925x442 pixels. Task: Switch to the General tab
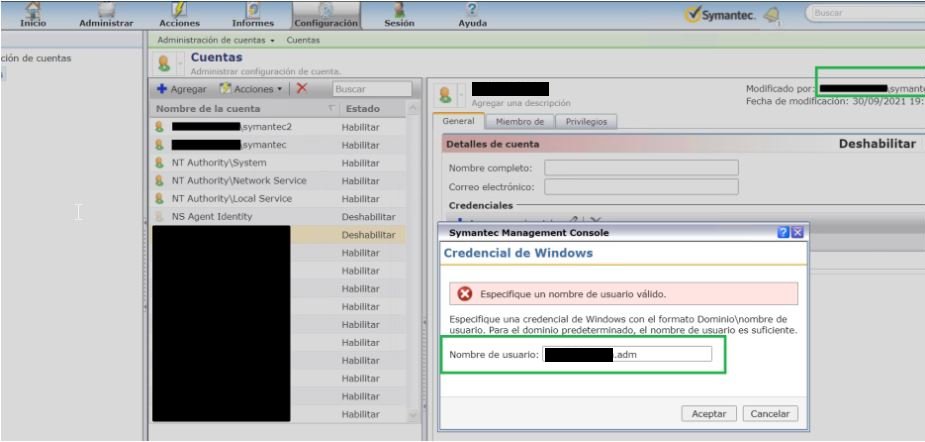(458, 121)
